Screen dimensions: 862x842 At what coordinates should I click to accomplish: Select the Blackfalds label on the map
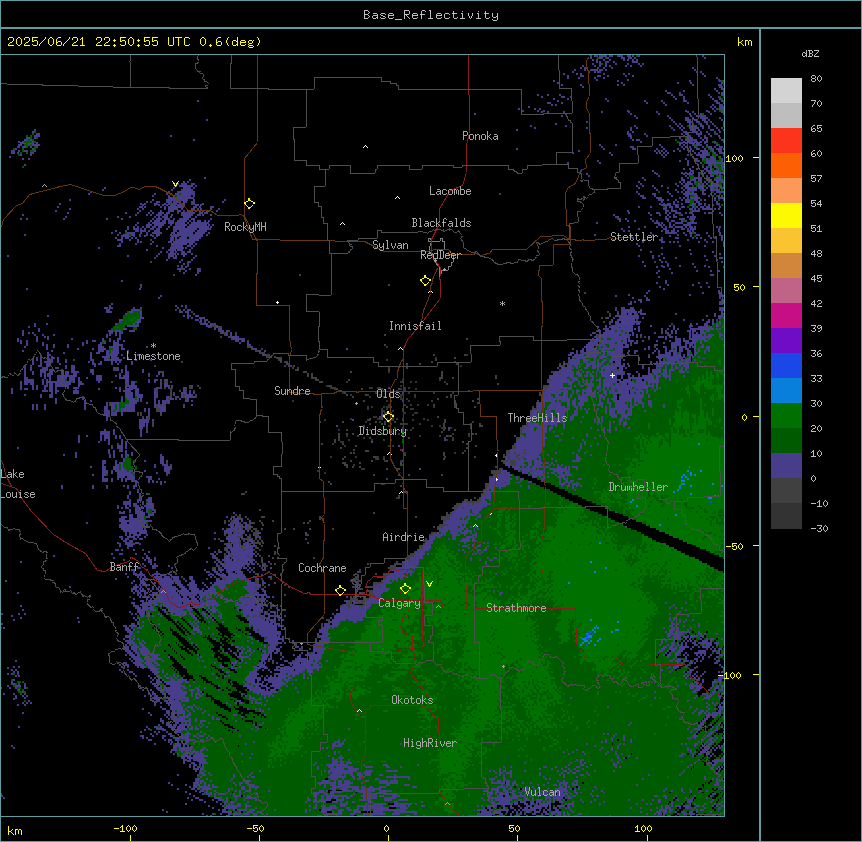(x=441, y=223)
